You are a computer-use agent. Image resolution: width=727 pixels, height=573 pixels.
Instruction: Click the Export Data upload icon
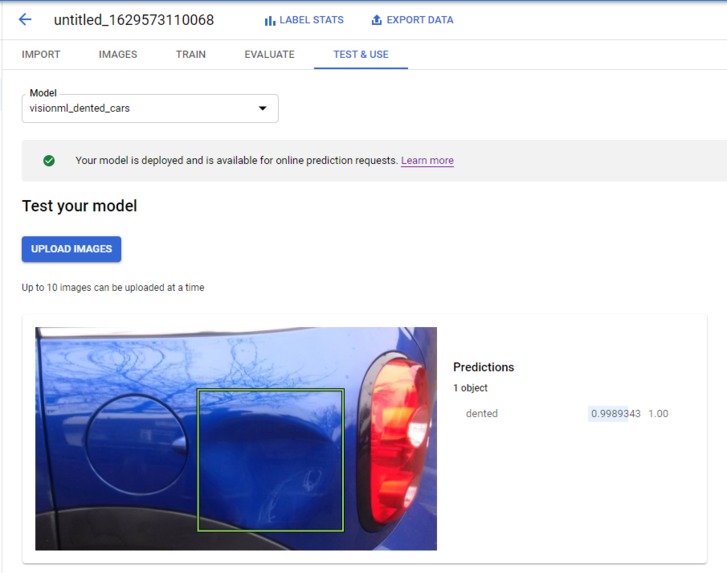(x=376, y=20)
